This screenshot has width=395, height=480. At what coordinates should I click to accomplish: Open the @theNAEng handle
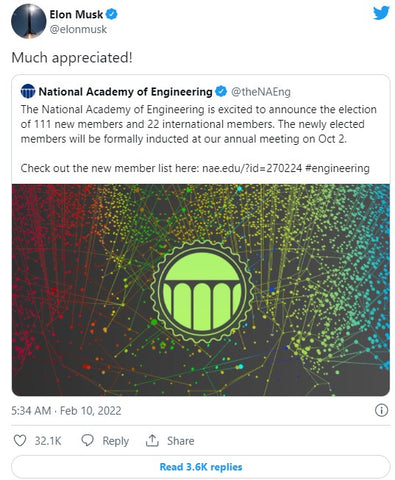[261, 92]
